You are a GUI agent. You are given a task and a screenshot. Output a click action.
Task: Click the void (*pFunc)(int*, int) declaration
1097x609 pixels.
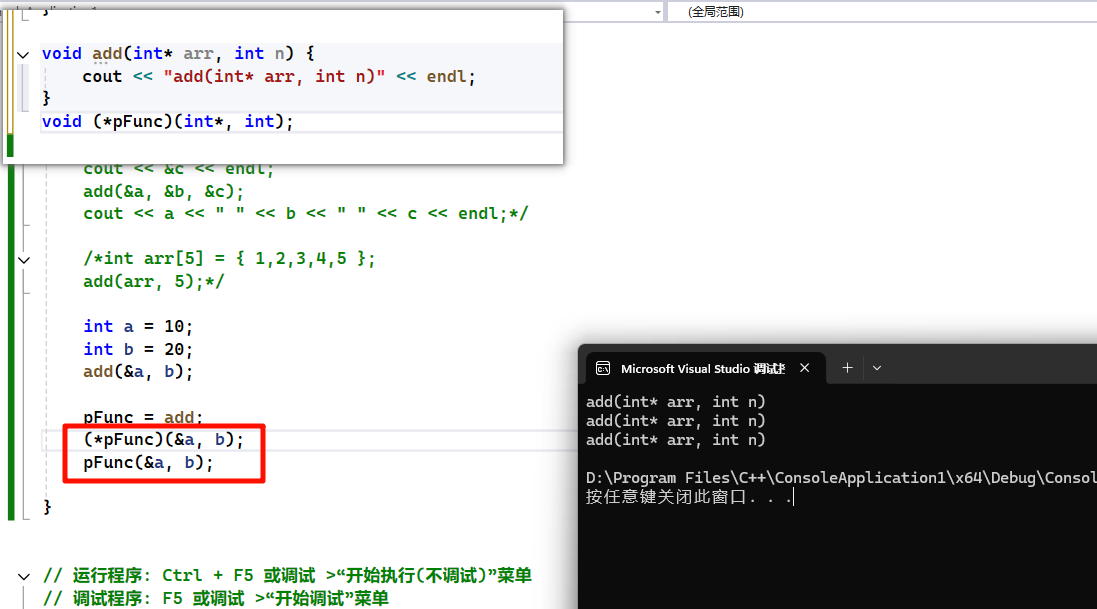click(x=168, y=121)
